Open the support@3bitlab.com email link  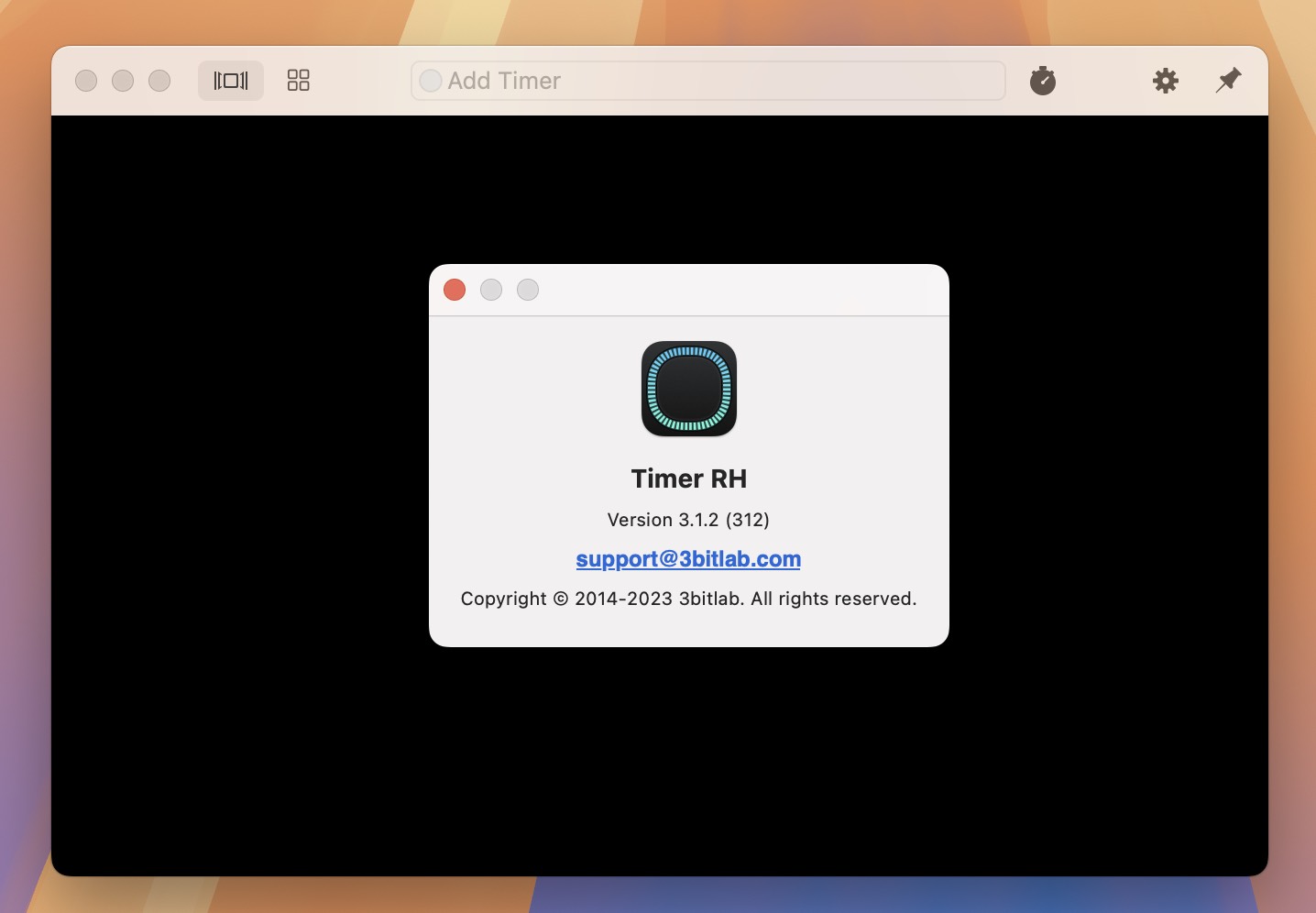coord(688,559)
